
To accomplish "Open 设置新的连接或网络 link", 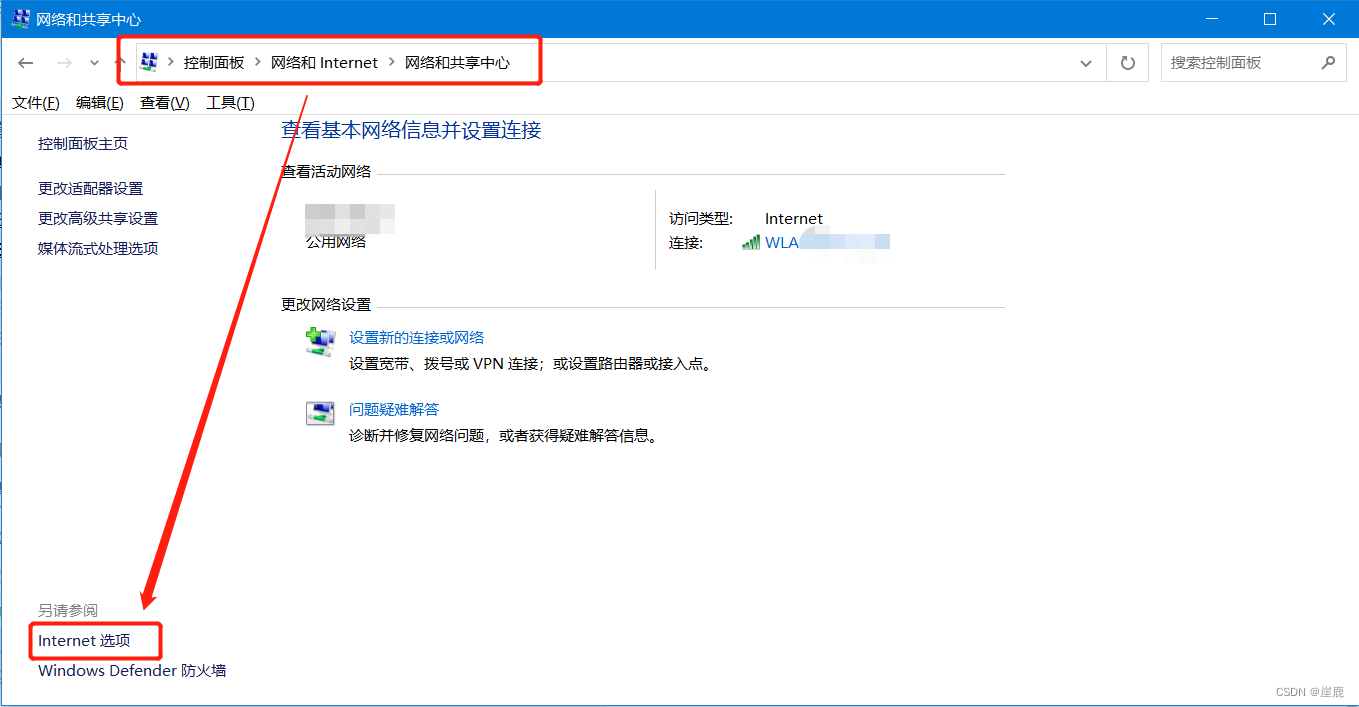I will (417, 338).
